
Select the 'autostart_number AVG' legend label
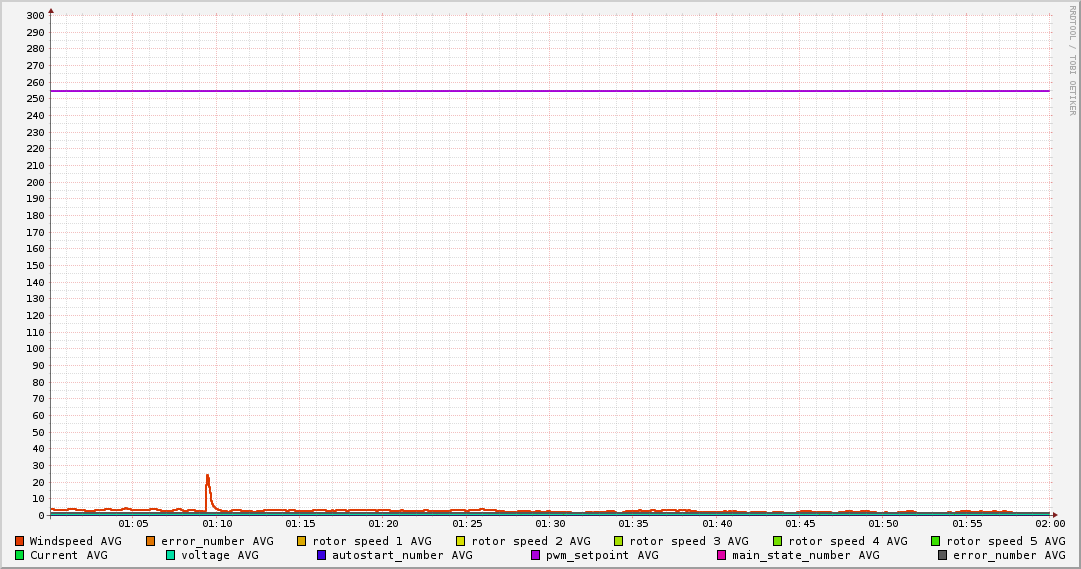[403, 555]
